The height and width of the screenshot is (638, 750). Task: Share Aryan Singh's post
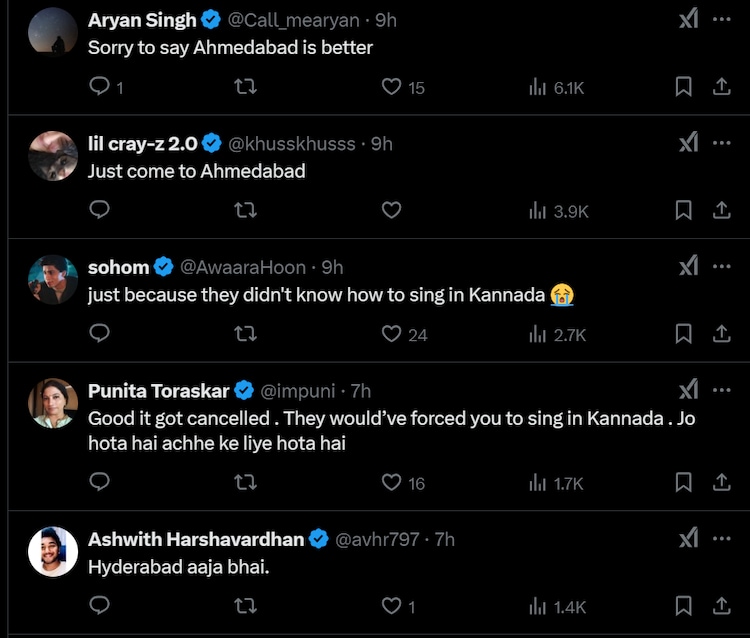(x=721, y=87)
